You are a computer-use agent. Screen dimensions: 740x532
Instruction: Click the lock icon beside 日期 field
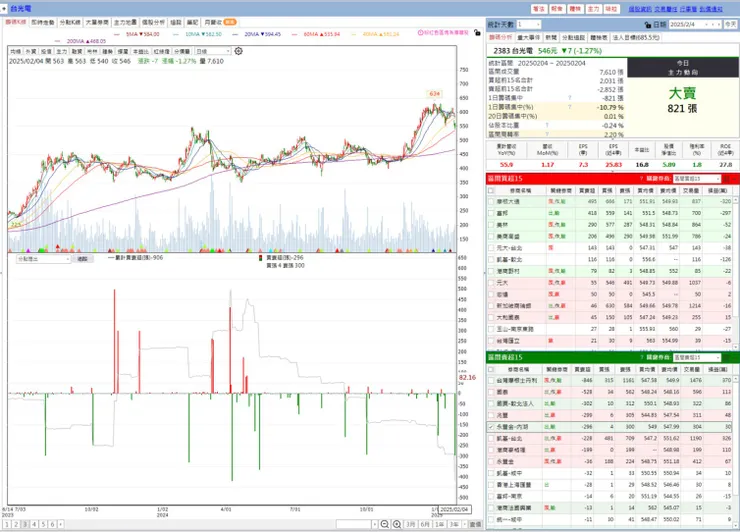tap(648, 25)
